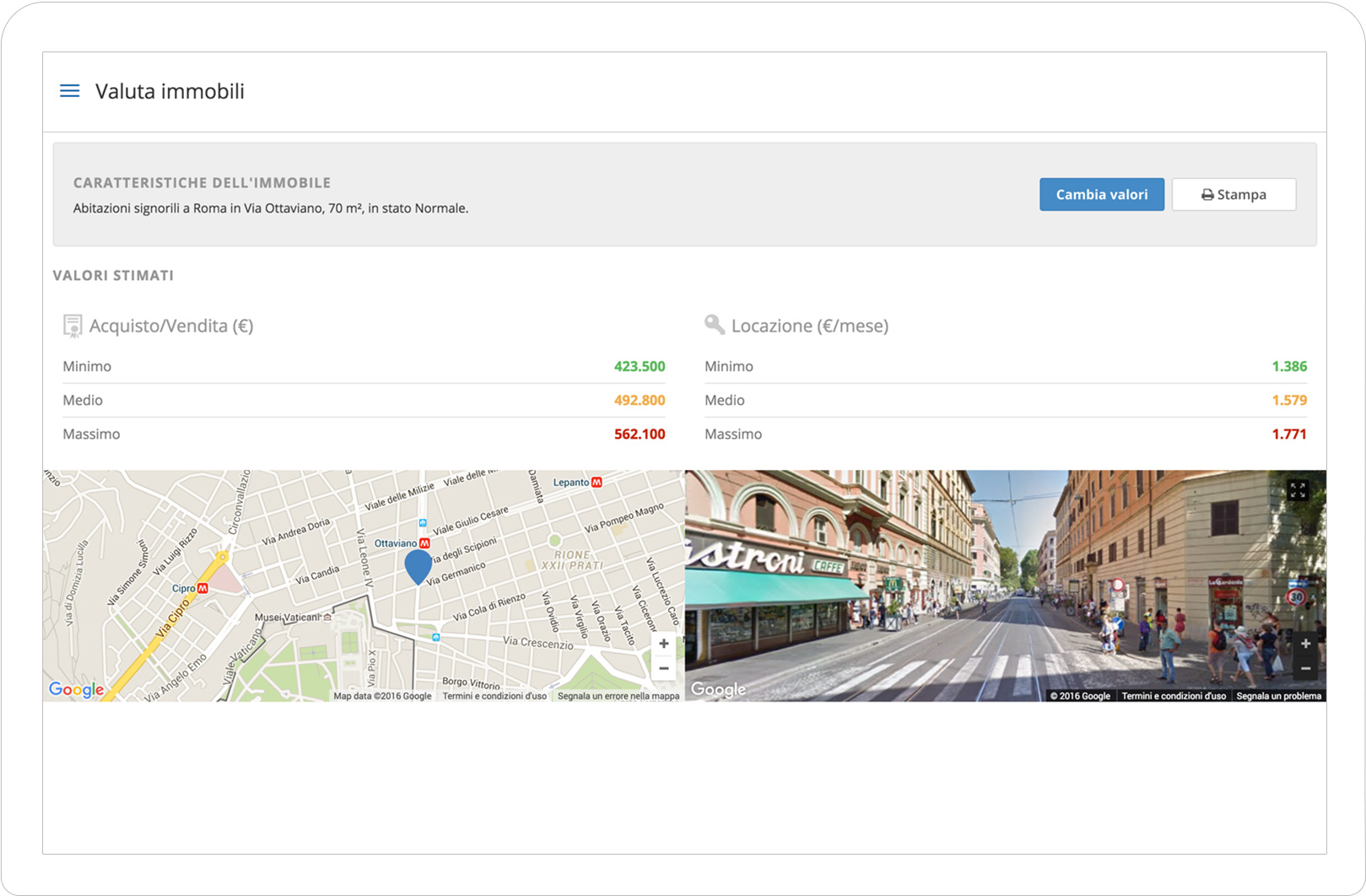Click the Via Crescenzio map label
The width and height of the screenshot is (1366, 896).
coord(538,643)
